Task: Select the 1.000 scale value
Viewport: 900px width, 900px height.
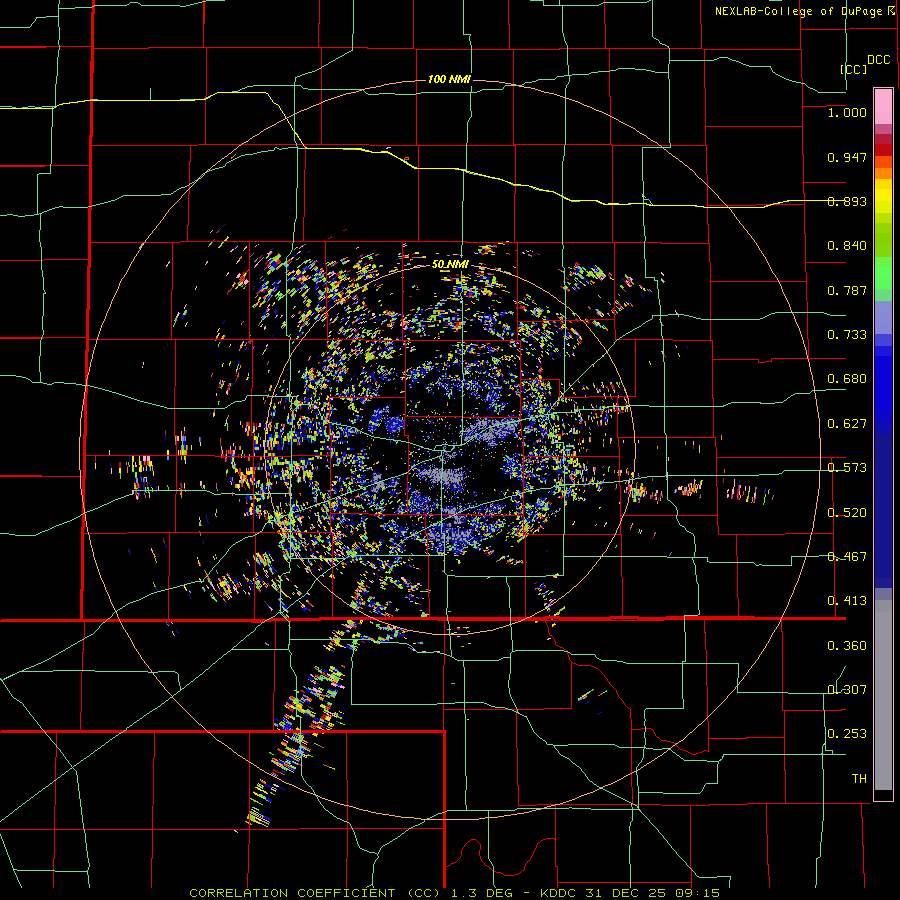Action: [x=847, y=112]
